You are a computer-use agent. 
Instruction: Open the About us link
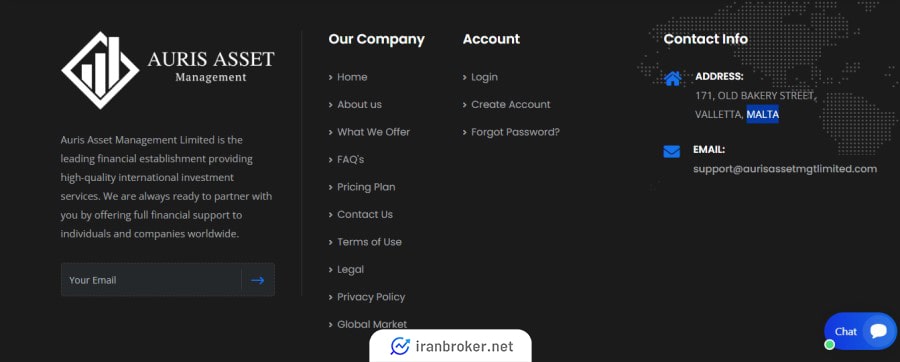359,104
